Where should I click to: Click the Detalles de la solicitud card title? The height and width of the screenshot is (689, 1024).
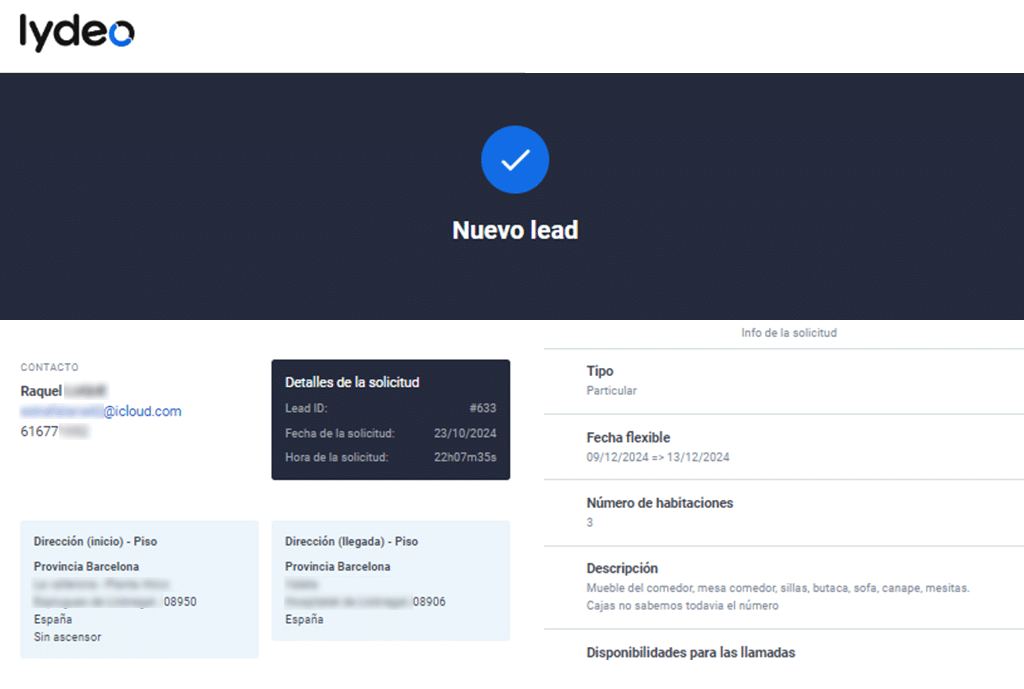pyautogui.click(x=352, y=382)
